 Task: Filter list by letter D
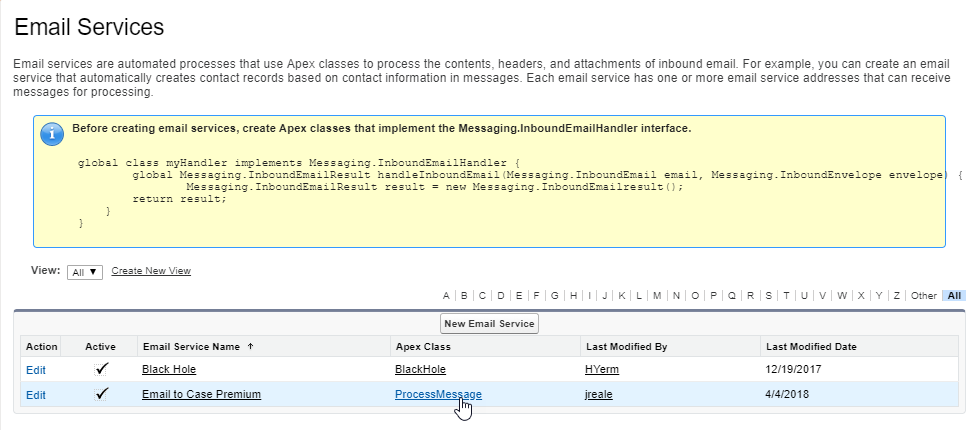point(501,296)
